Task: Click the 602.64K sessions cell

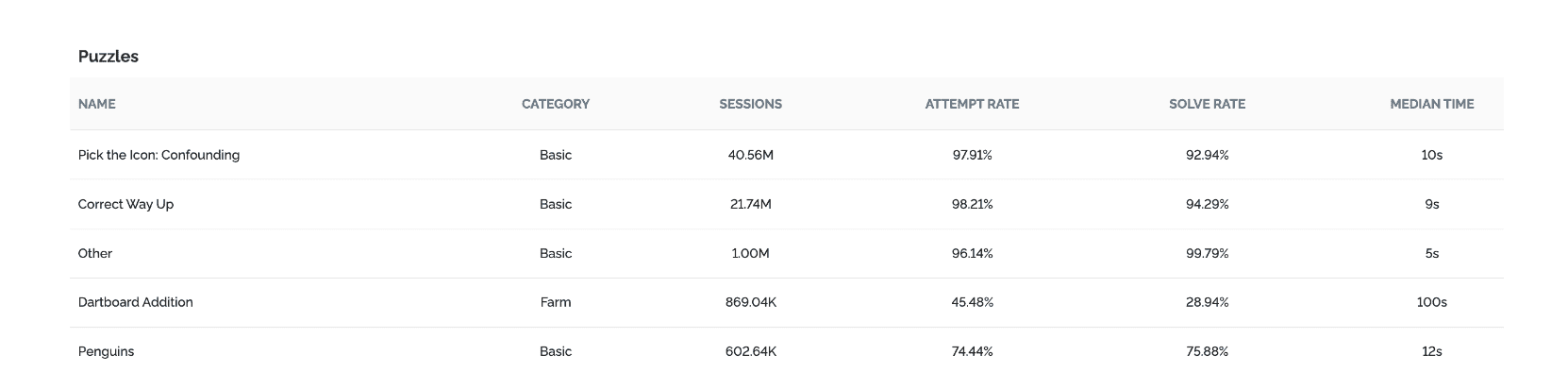Action: coord(750,351)
